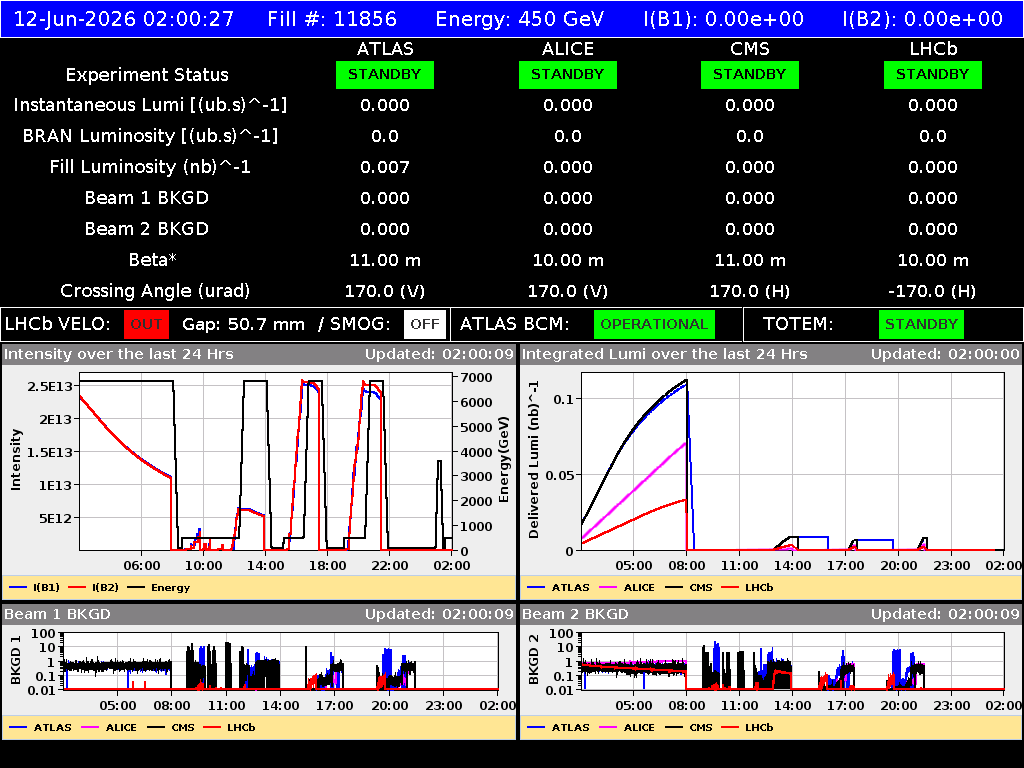Select the Gap: 50.7 mm readout
This screenshot has width=1024, height=768.
click(x=243, y=324)
